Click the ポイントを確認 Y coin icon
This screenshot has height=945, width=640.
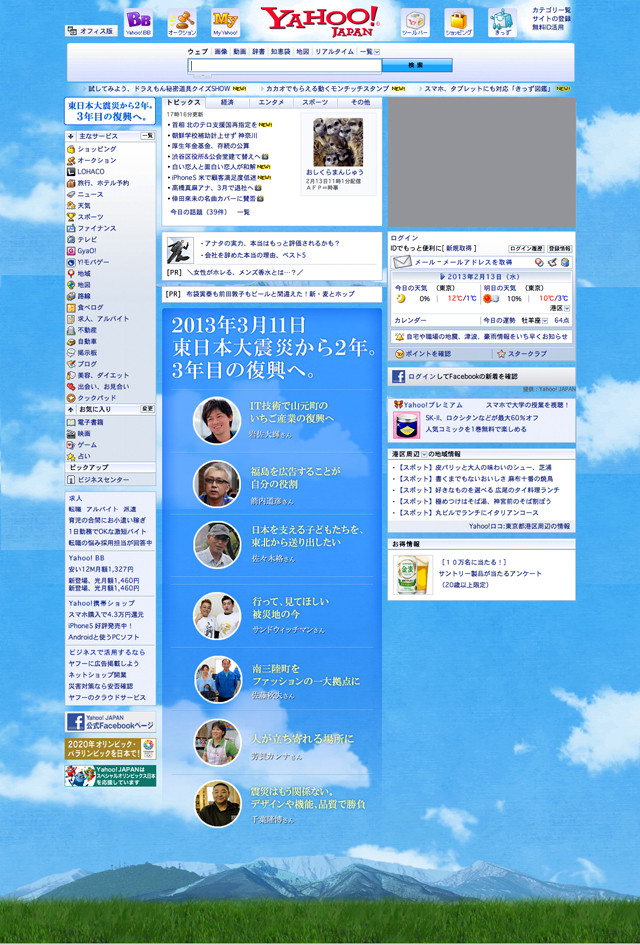point(399,354)
